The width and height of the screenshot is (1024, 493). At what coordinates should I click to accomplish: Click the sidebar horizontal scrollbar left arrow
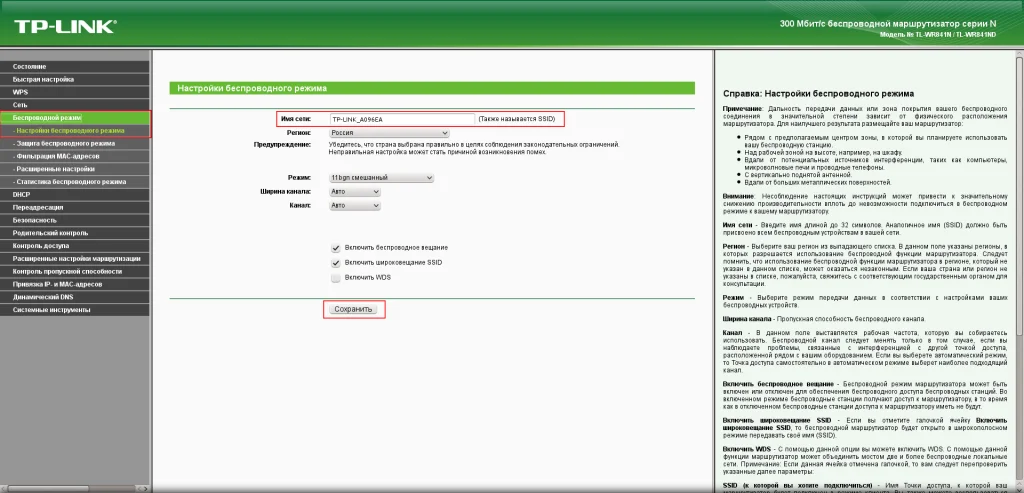[4, 488]
